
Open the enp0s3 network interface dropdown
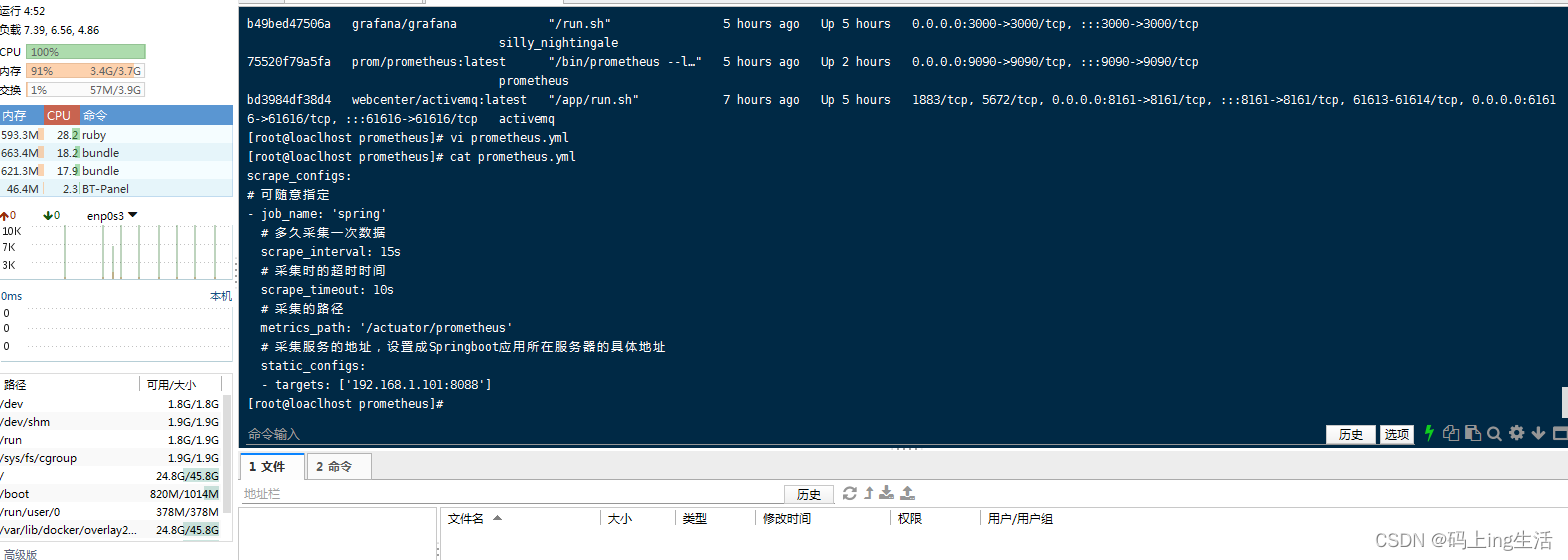click(112, 215)
